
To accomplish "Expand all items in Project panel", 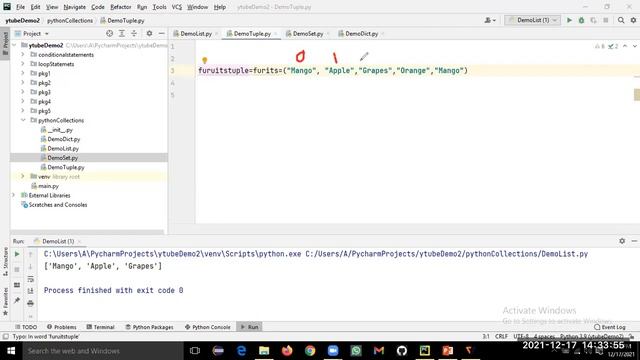I will click(x=122, y=33).
